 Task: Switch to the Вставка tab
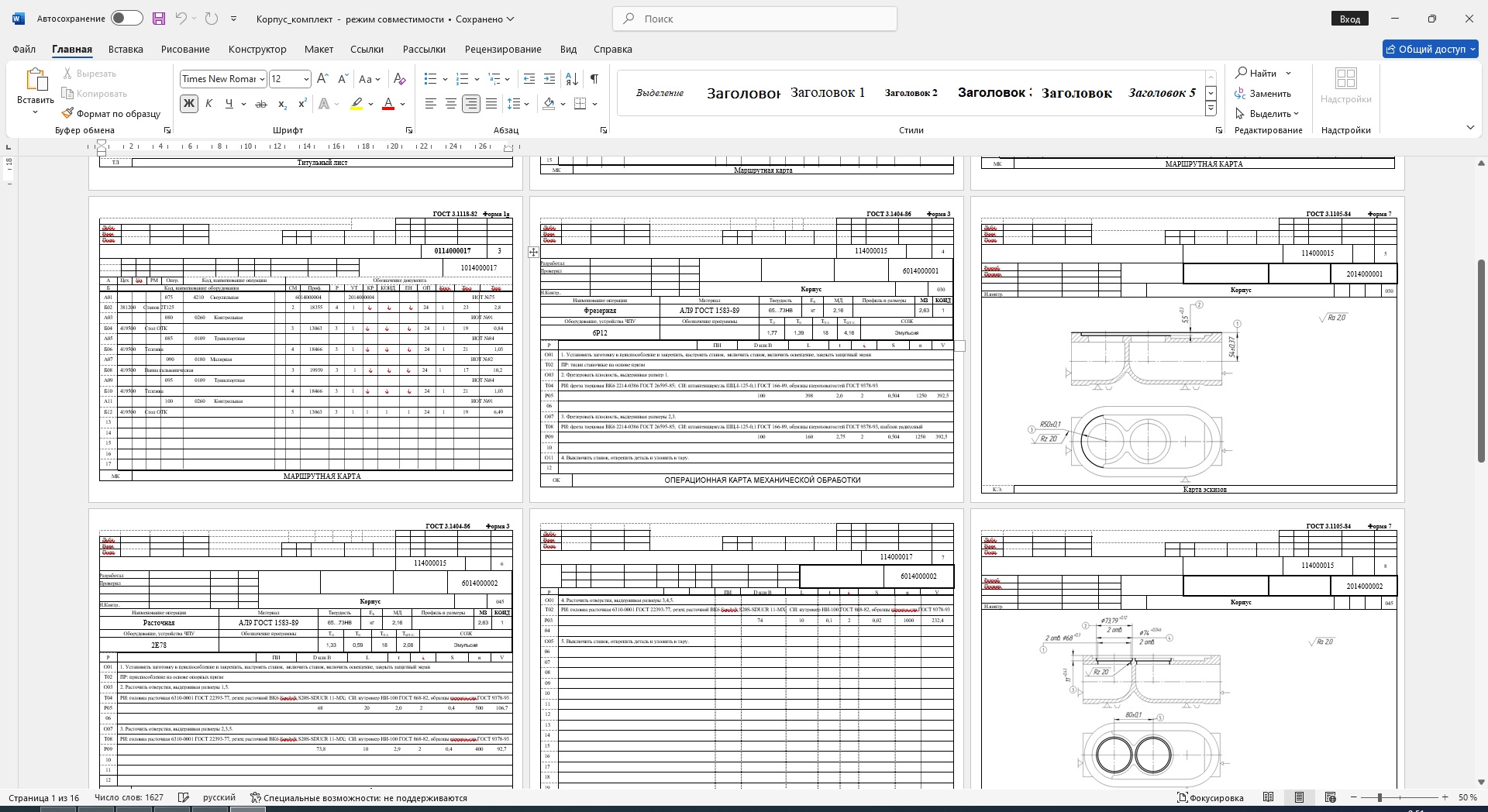pos(126,49)
